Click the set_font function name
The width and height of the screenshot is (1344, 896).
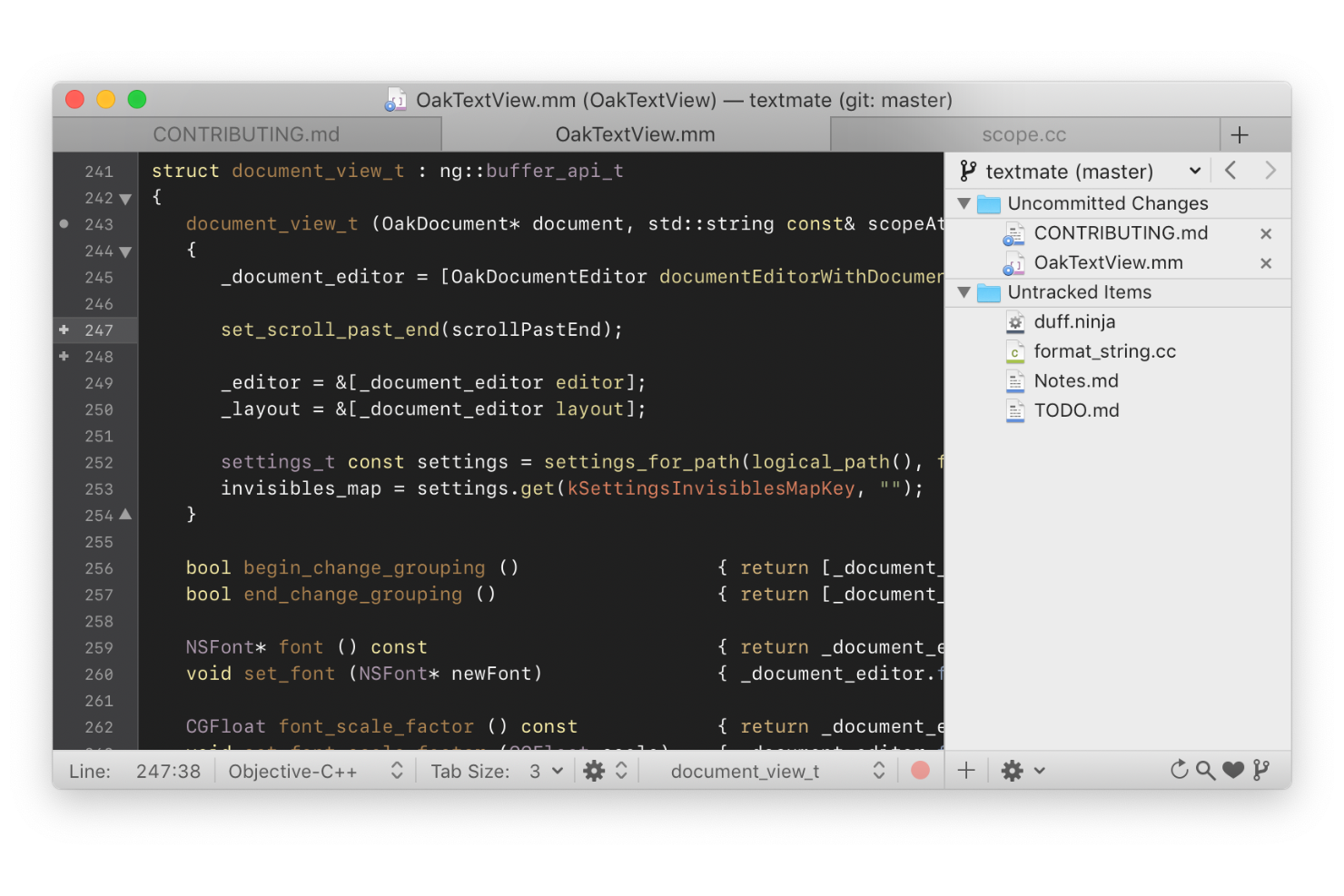coord(290,674)
